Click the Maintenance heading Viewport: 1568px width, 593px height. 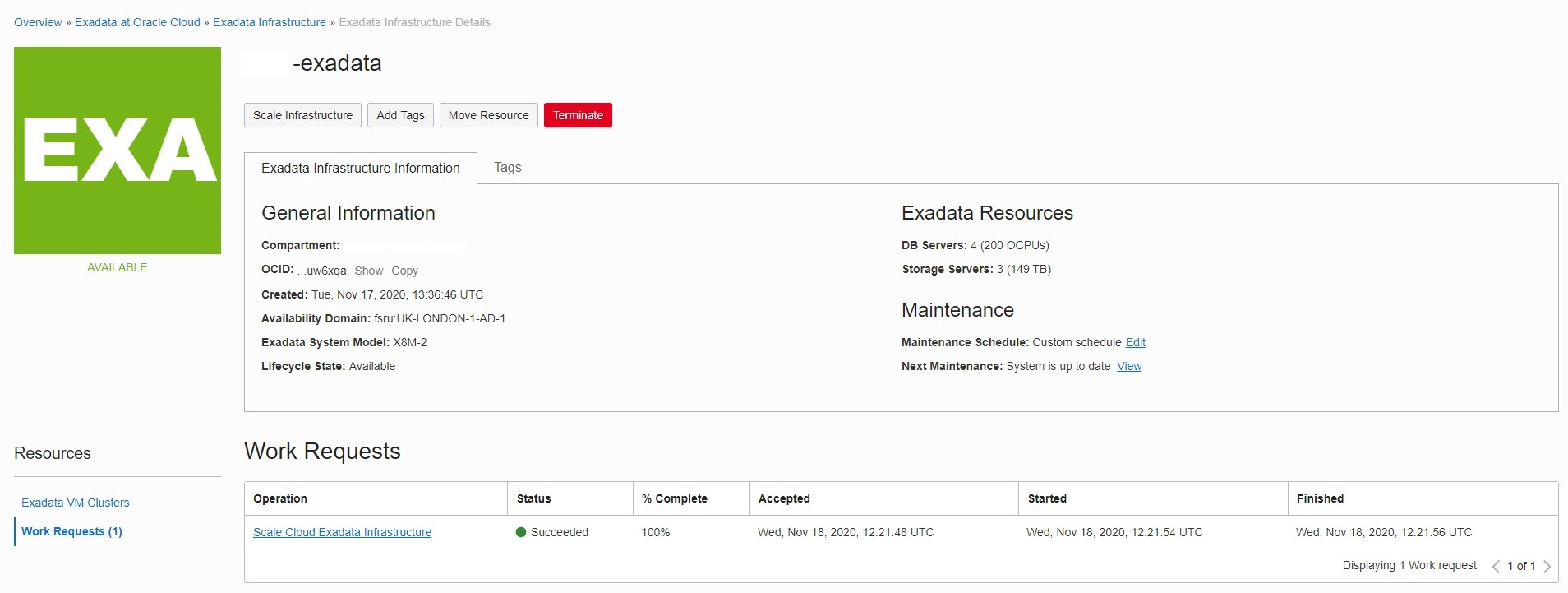957,310
